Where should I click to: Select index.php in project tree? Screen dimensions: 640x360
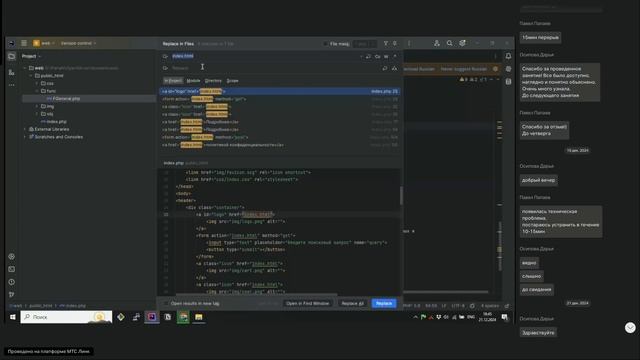56,122
